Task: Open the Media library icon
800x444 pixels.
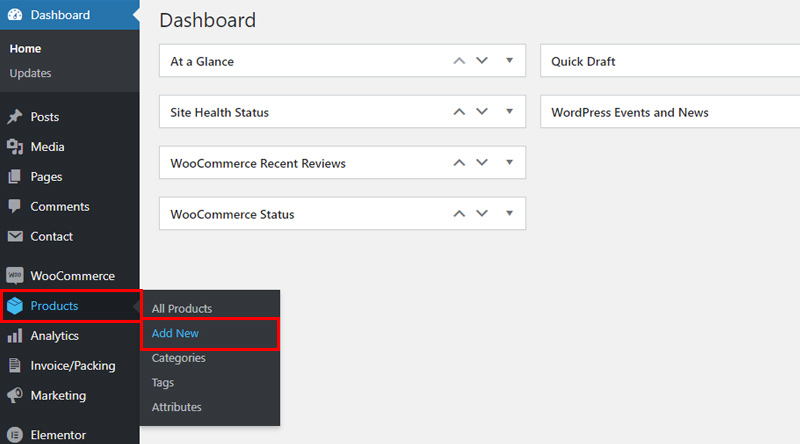Action: click(15, 147)
